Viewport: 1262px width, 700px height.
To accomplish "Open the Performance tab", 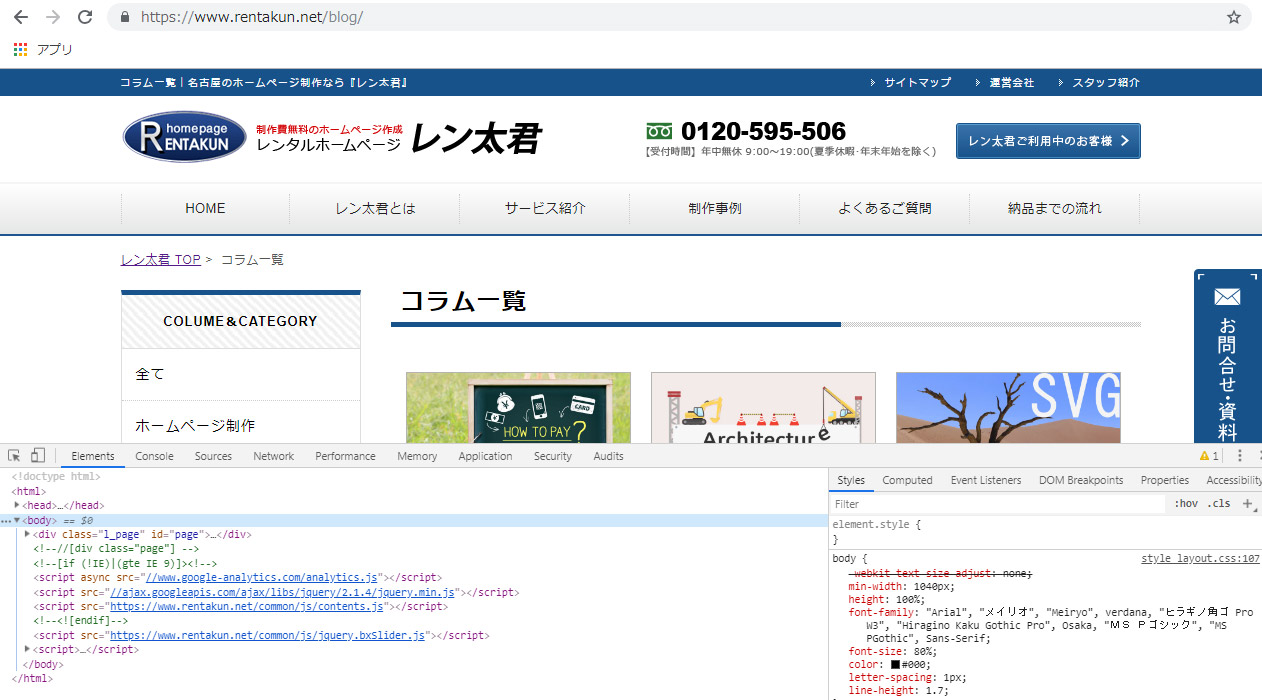I will [x=345, y=456].
